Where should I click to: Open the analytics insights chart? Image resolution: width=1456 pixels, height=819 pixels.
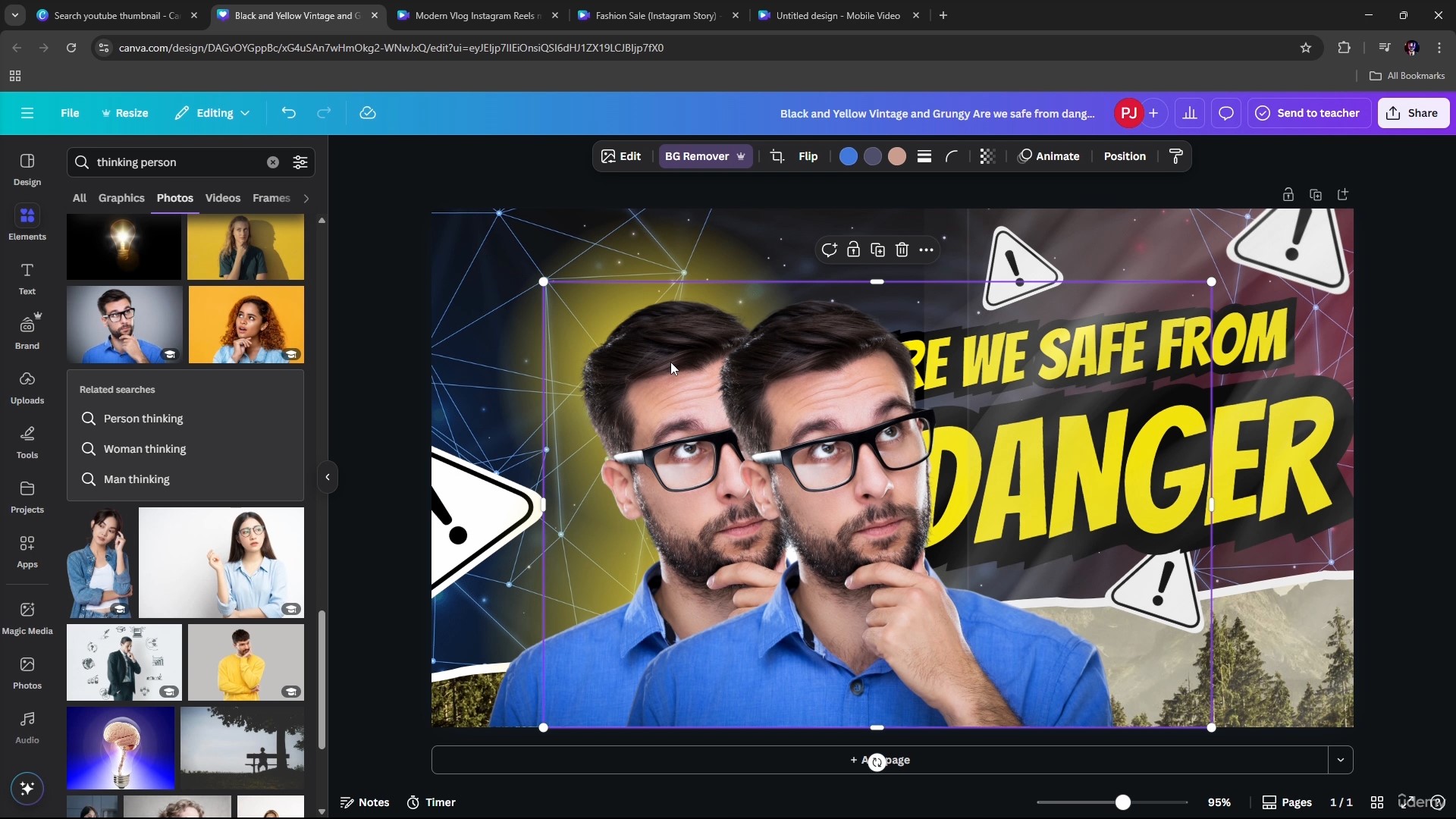click(1190, 113)
